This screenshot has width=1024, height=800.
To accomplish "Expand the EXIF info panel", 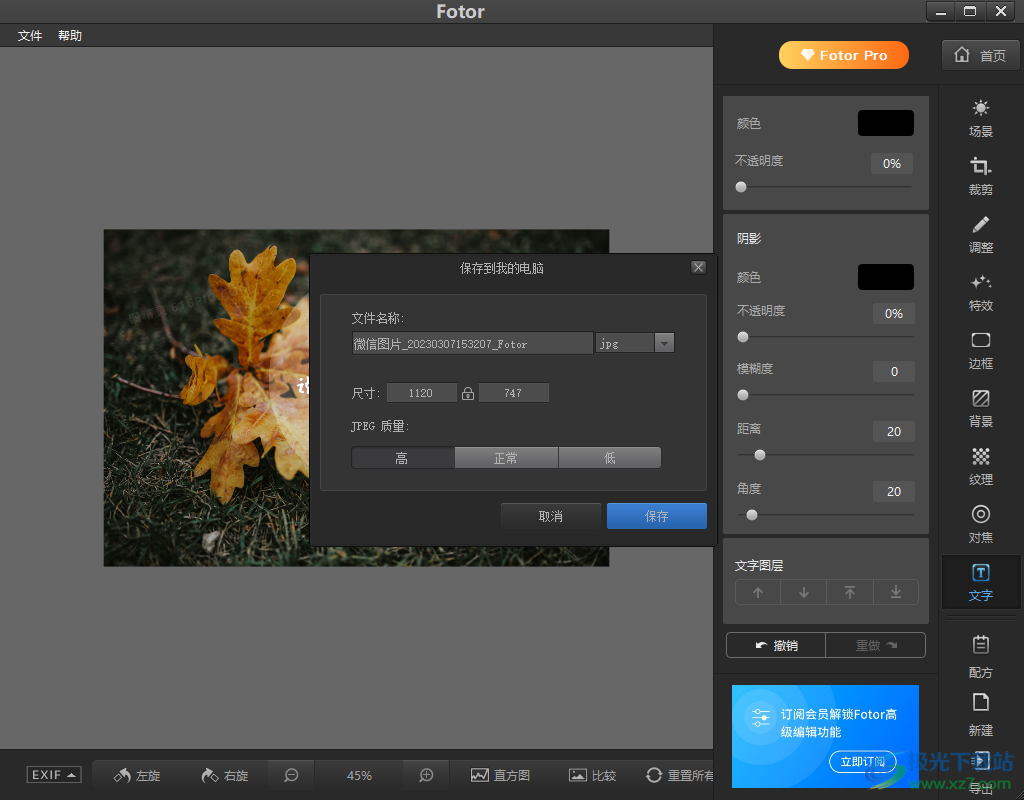I will [x=54, y=775].
